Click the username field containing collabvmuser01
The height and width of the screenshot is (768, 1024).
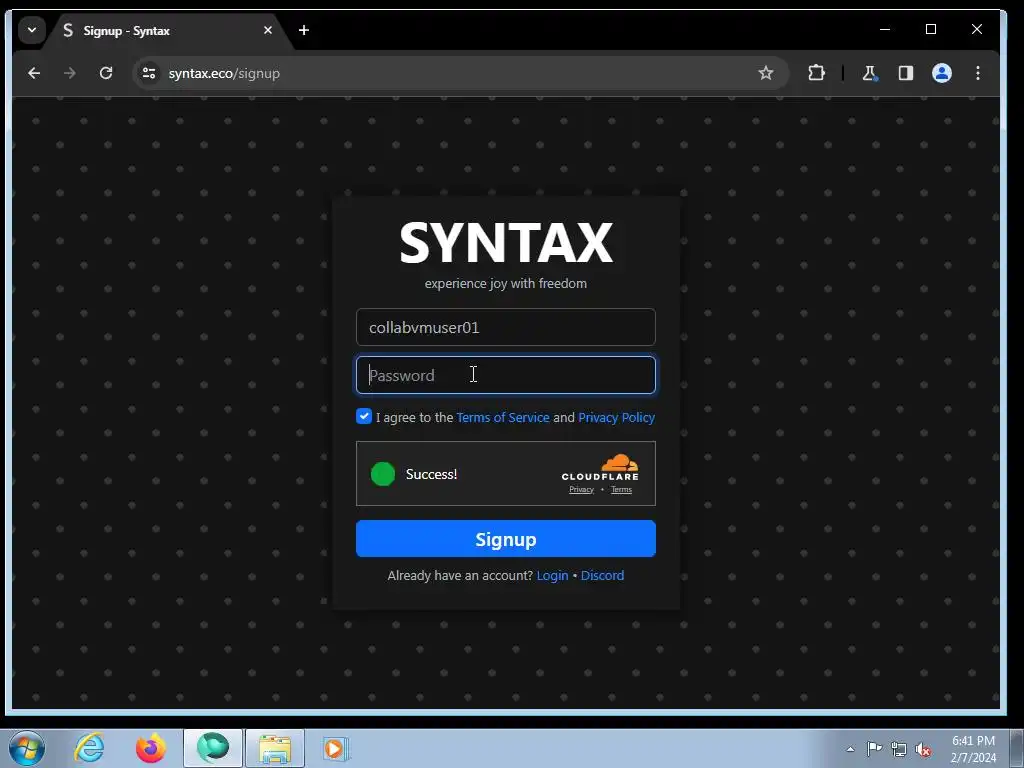click(x=505, y=327)
